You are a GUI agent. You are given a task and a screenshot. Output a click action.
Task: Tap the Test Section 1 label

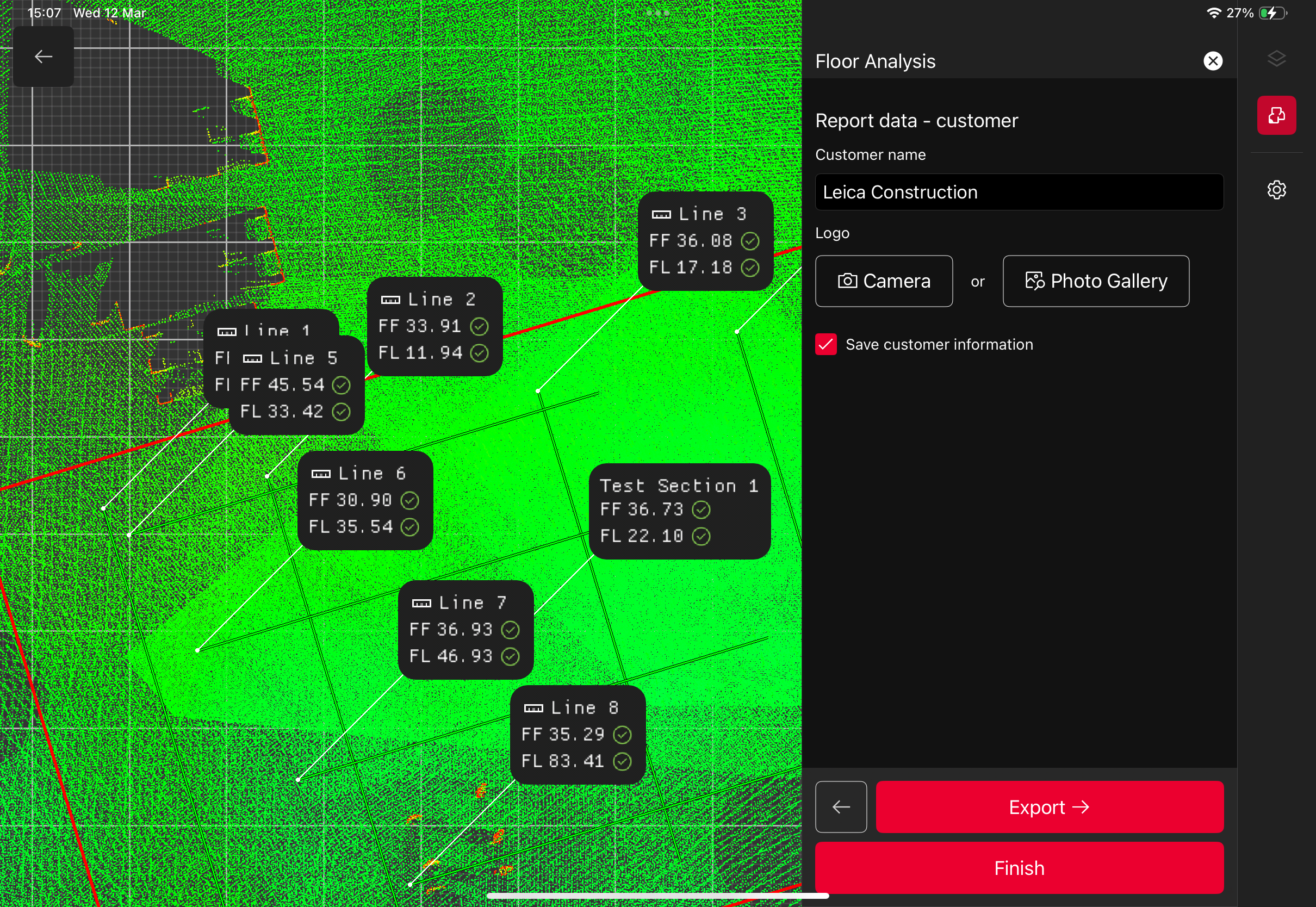[x=679, y=511]
